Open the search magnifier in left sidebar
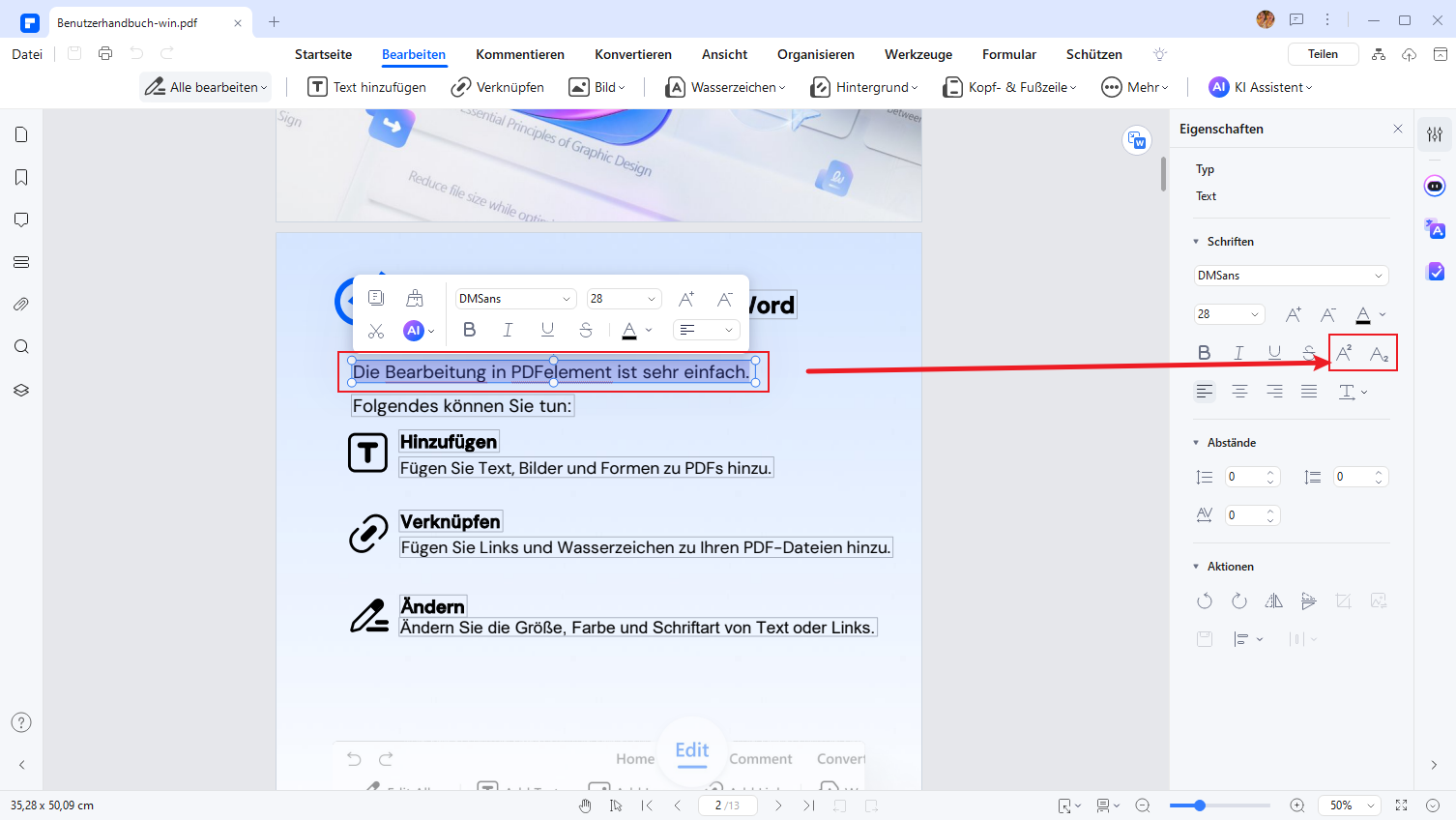 click(x=21, y=346)
